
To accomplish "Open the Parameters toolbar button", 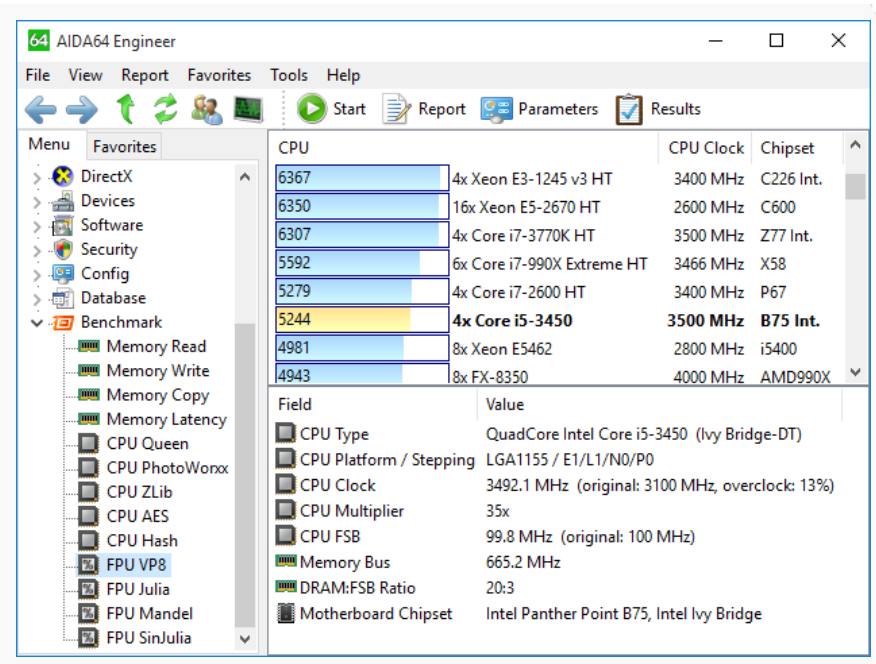I will [539, 109].
